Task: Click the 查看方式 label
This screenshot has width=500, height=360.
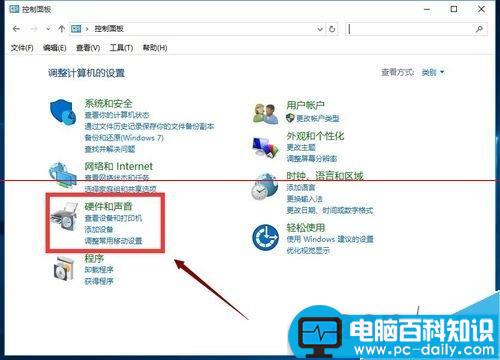Action: (x=398, y=72)
